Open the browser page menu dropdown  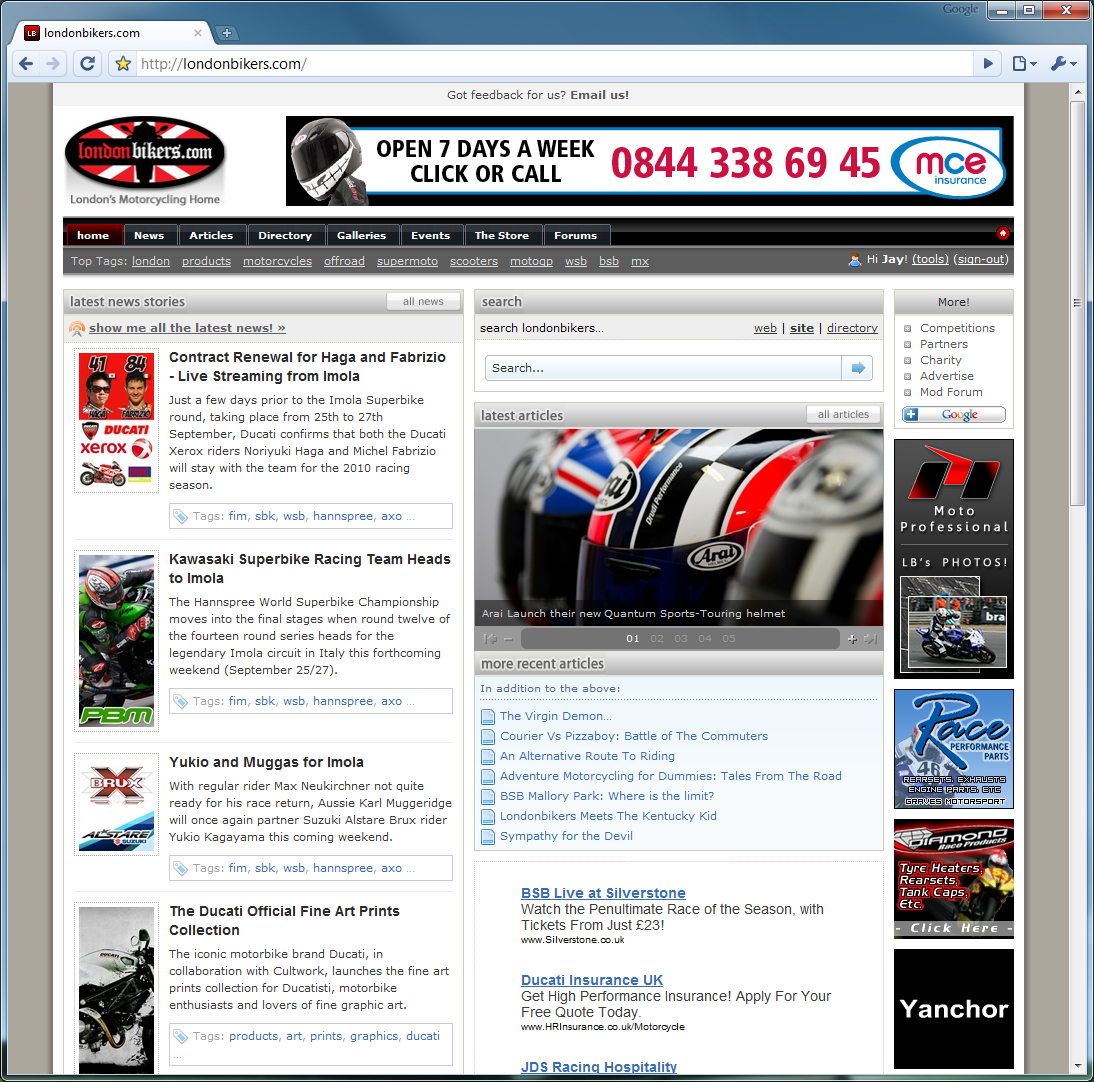pos(1024,64)
